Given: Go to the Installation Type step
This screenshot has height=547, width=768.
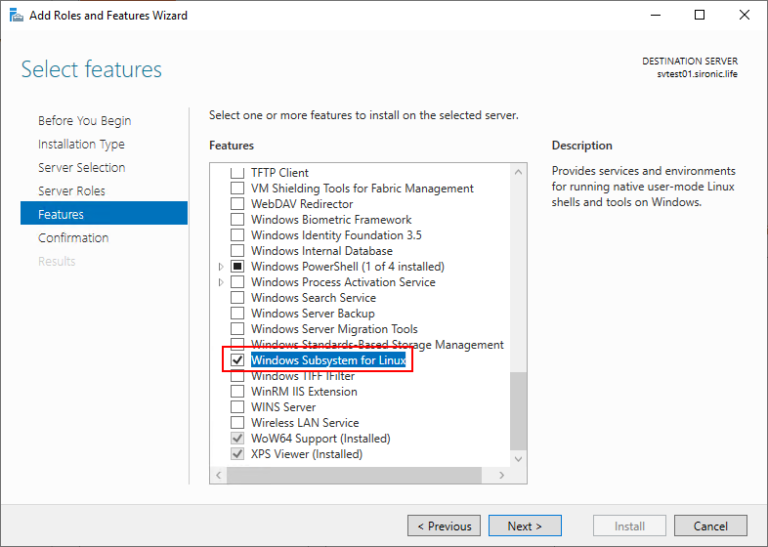Looking at the screenshot, I should coord(81,144).
